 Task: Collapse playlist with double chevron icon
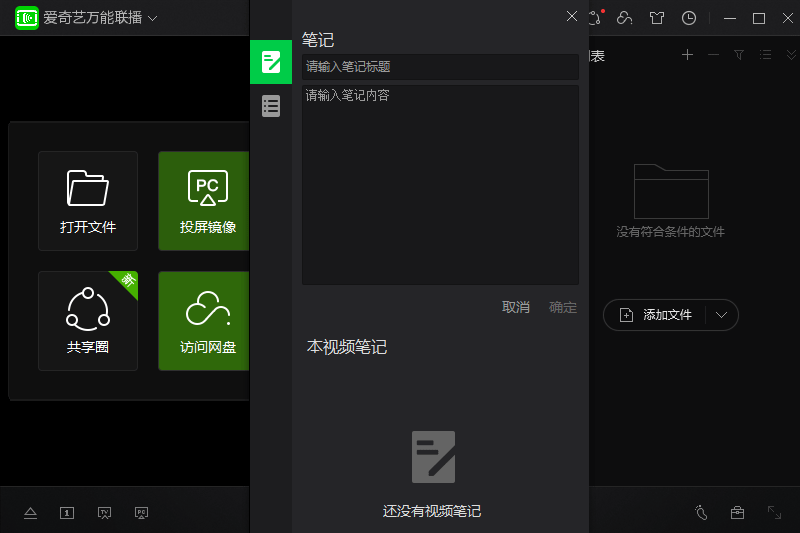pos(791,55)
